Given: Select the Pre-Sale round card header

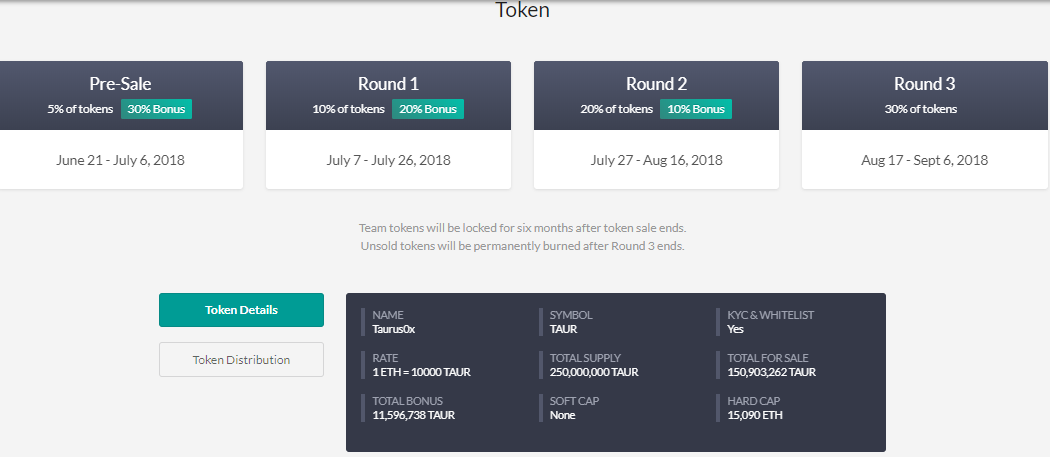Looking at the screenshot, I should coord(120,85).
